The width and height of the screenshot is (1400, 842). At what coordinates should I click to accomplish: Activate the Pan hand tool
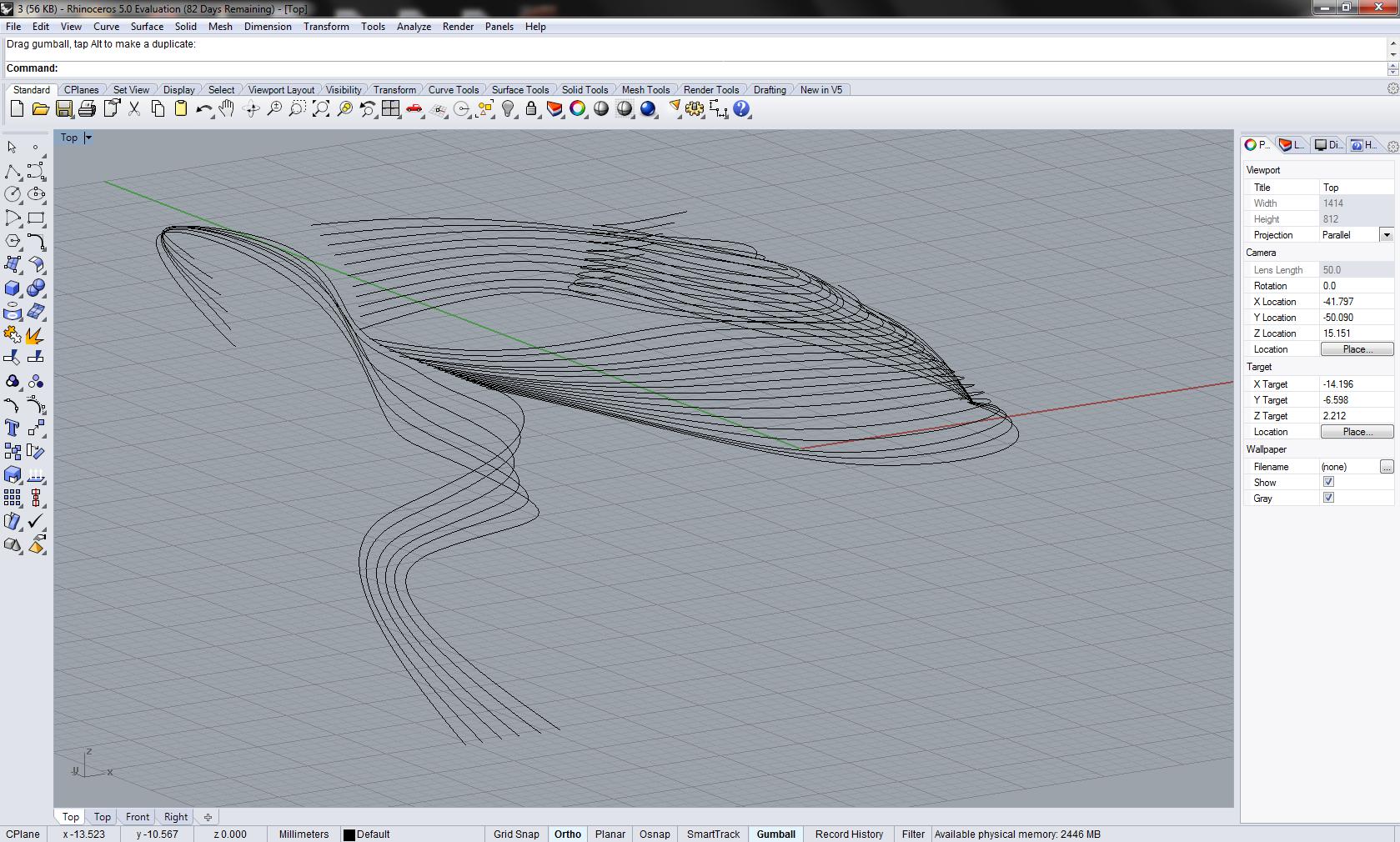pyautogui.click(x=227, y=109)
